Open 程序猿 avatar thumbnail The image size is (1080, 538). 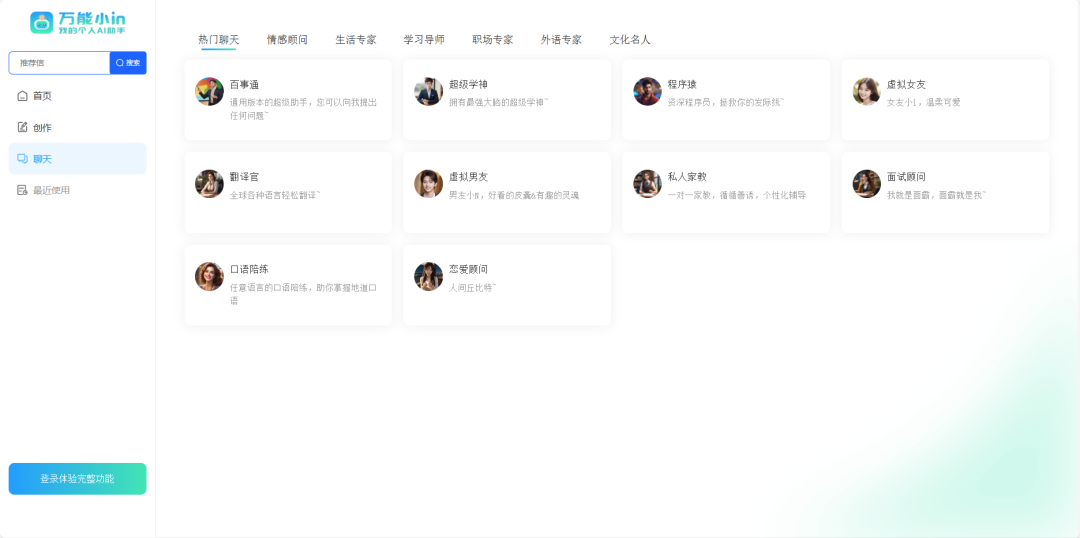click(647, 91)
